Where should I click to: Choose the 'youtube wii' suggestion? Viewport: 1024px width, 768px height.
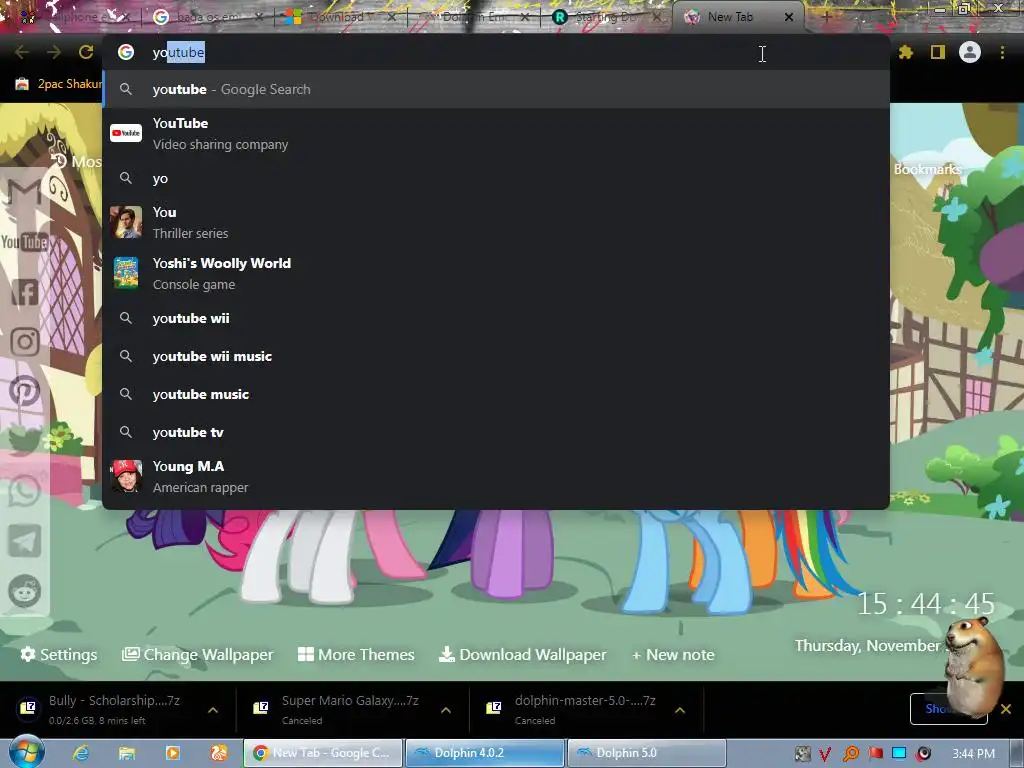496,318
